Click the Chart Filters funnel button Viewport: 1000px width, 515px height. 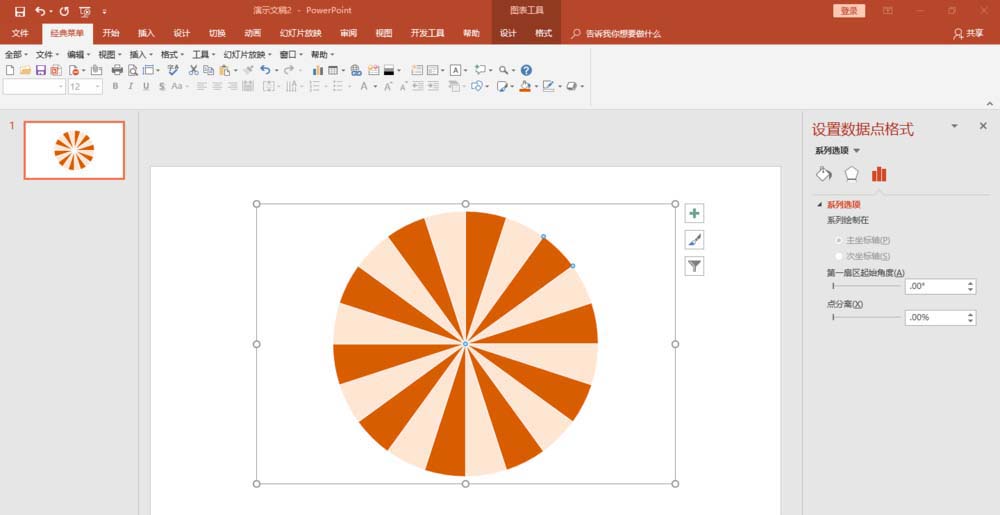[695, 266]
